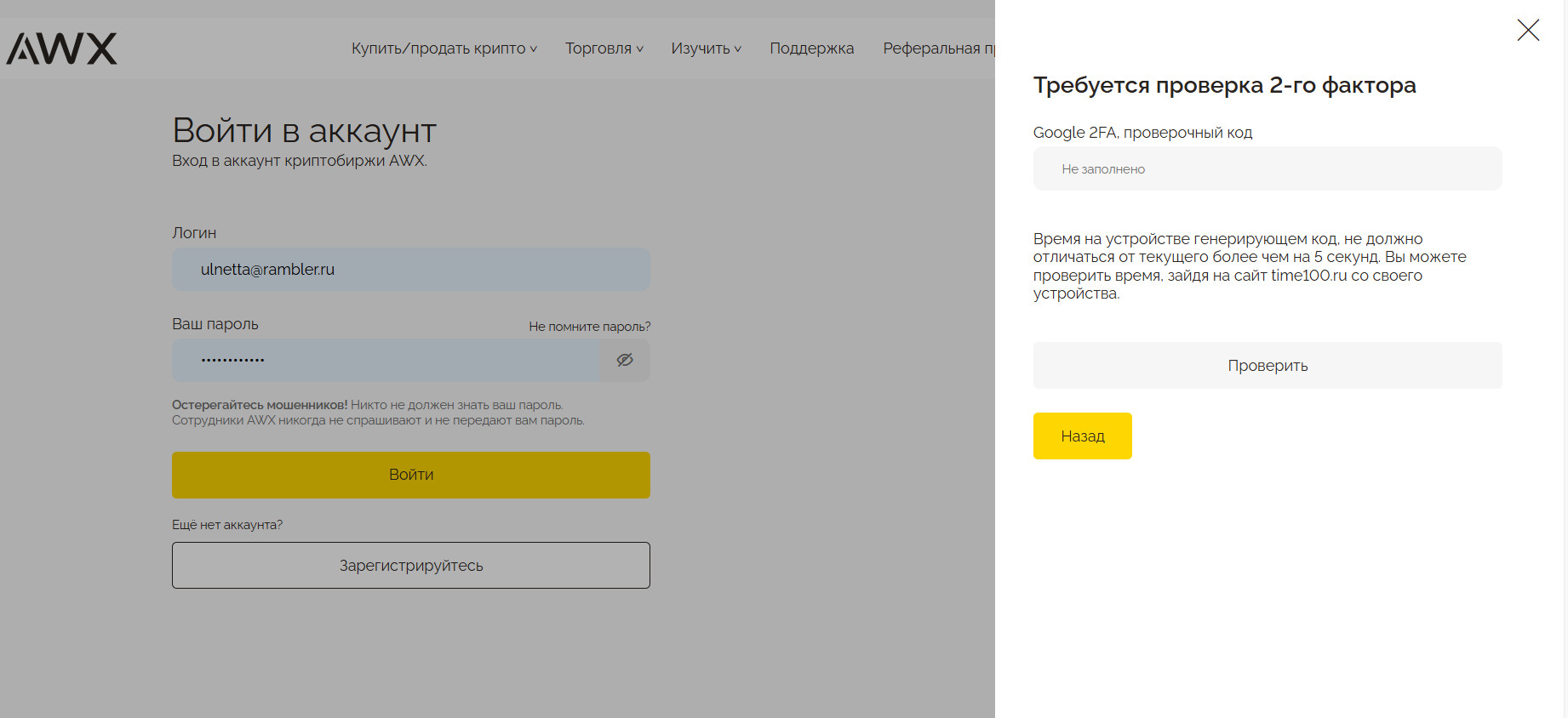Click the Зарегистрируйтесь button
1568x718 pixels.
pos(410,566)
